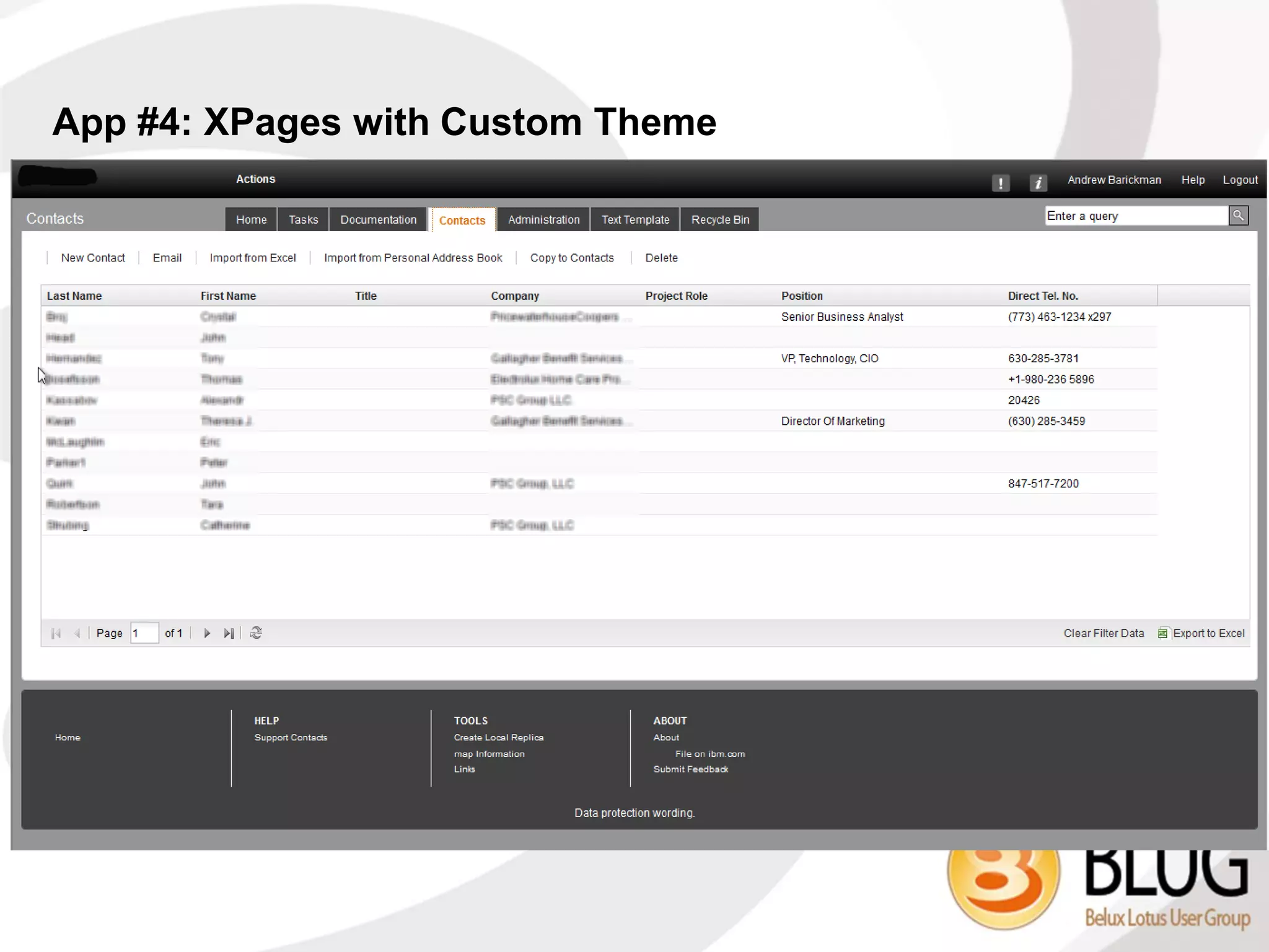Sort by Direct Tel. No. column header

pyautogui.click(x=1043, y=296)
